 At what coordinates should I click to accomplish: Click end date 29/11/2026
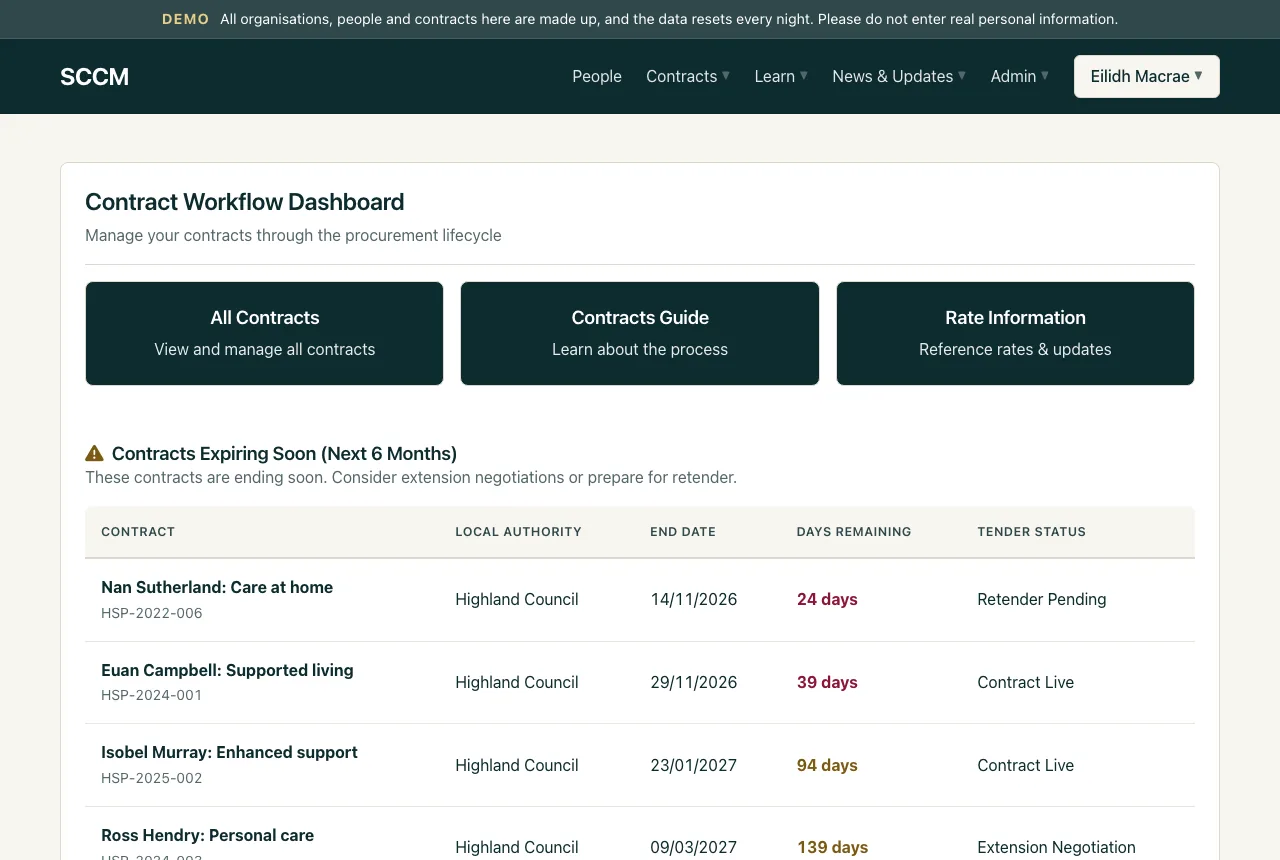click(x=693, y=682)
